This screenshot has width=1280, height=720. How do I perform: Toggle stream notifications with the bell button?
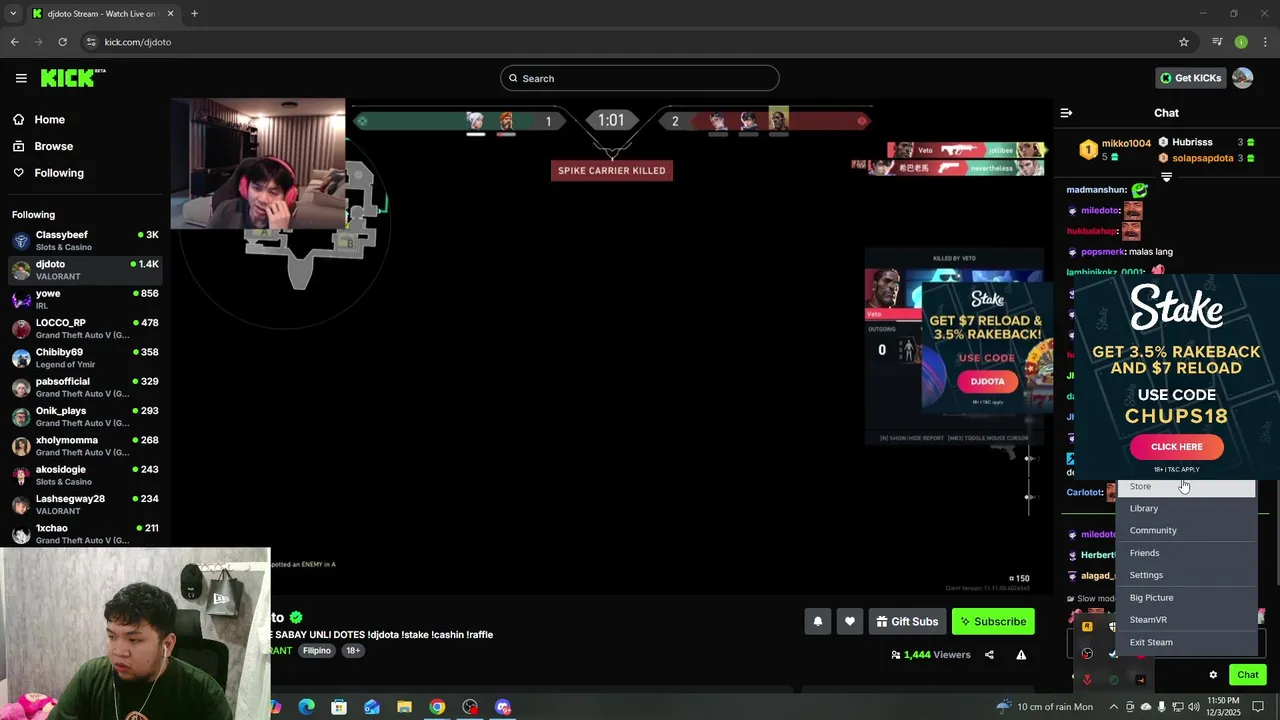(x=818, y=621)
